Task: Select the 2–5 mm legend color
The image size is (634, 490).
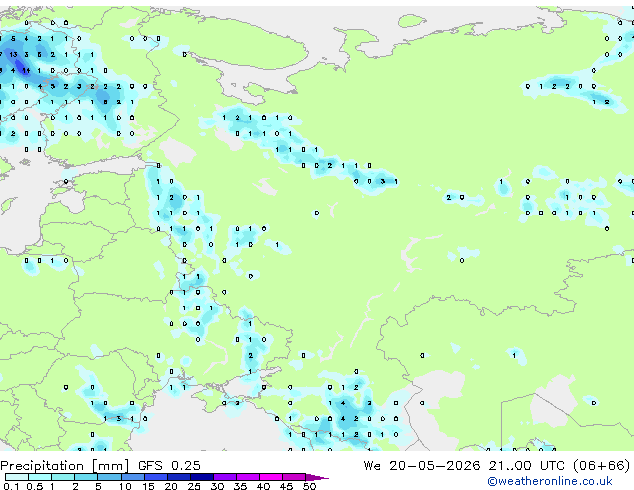Action: (x=86, y=477)
